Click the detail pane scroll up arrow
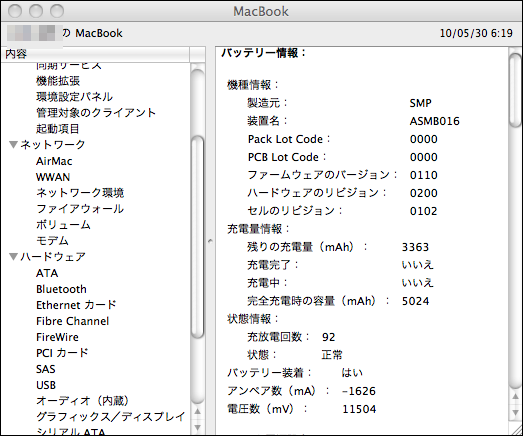 coord(516,396)
